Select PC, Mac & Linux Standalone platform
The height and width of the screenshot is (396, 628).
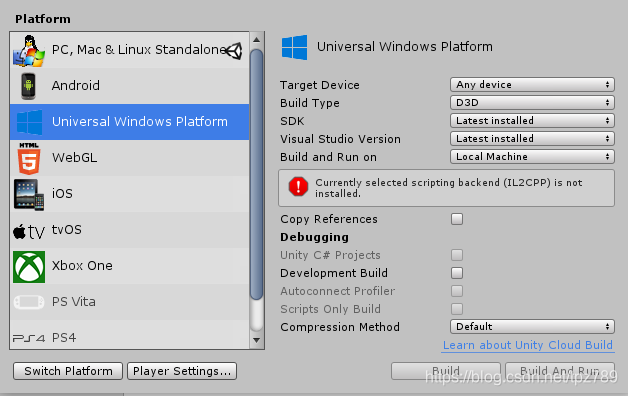[x=129, y=50]
